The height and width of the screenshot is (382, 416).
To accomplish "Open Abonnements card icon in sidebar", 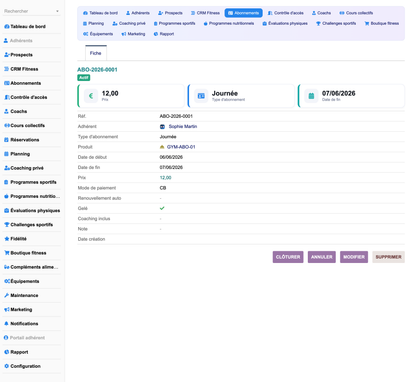I will tap(6, 83).
